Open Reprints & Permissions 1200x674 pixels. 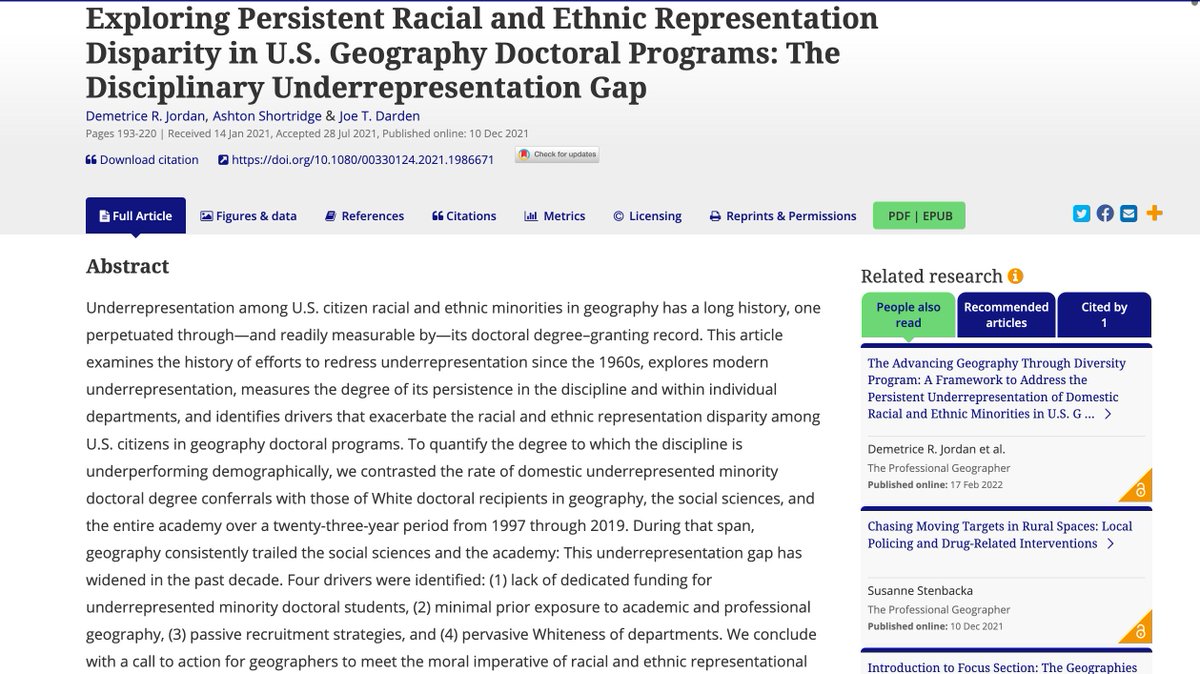(x=783, y=215)
